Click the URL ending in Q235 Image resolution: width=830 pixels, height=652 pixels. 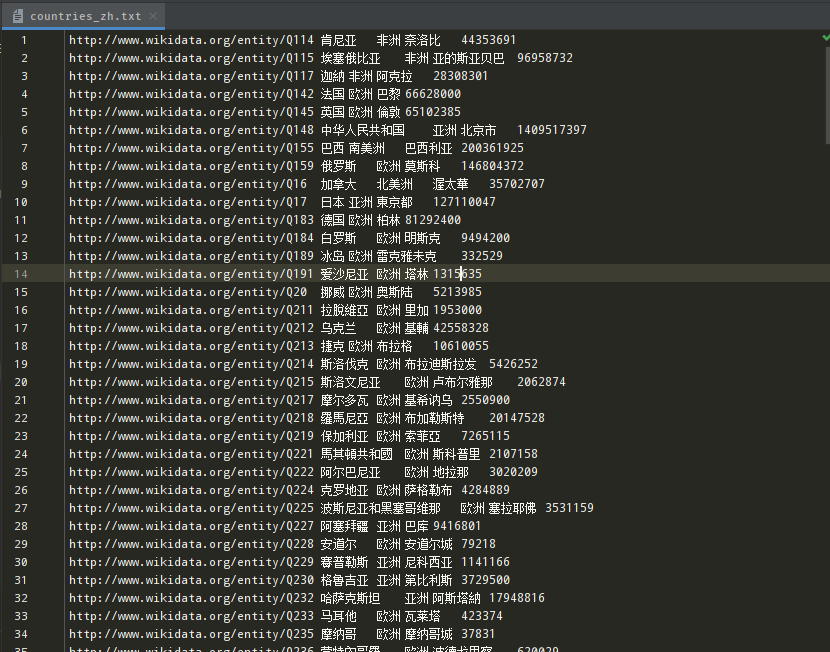(191, 634)
